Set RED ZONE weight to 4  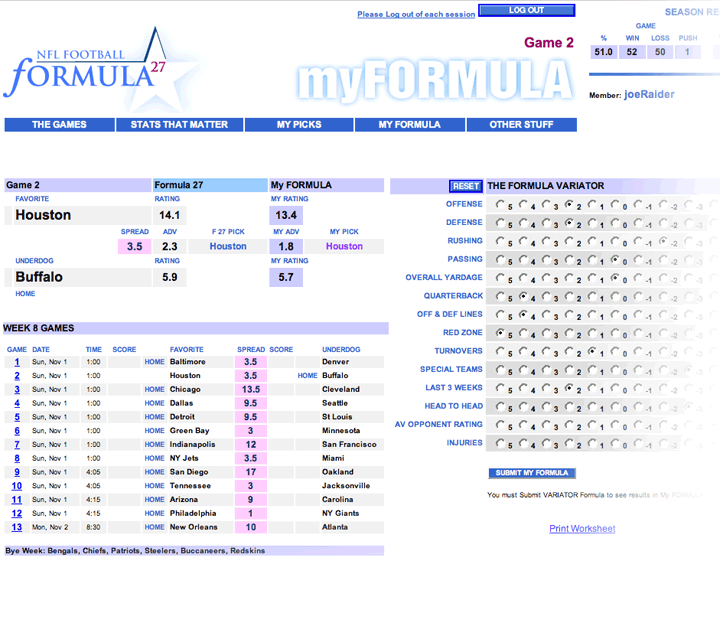click(523, 333)
